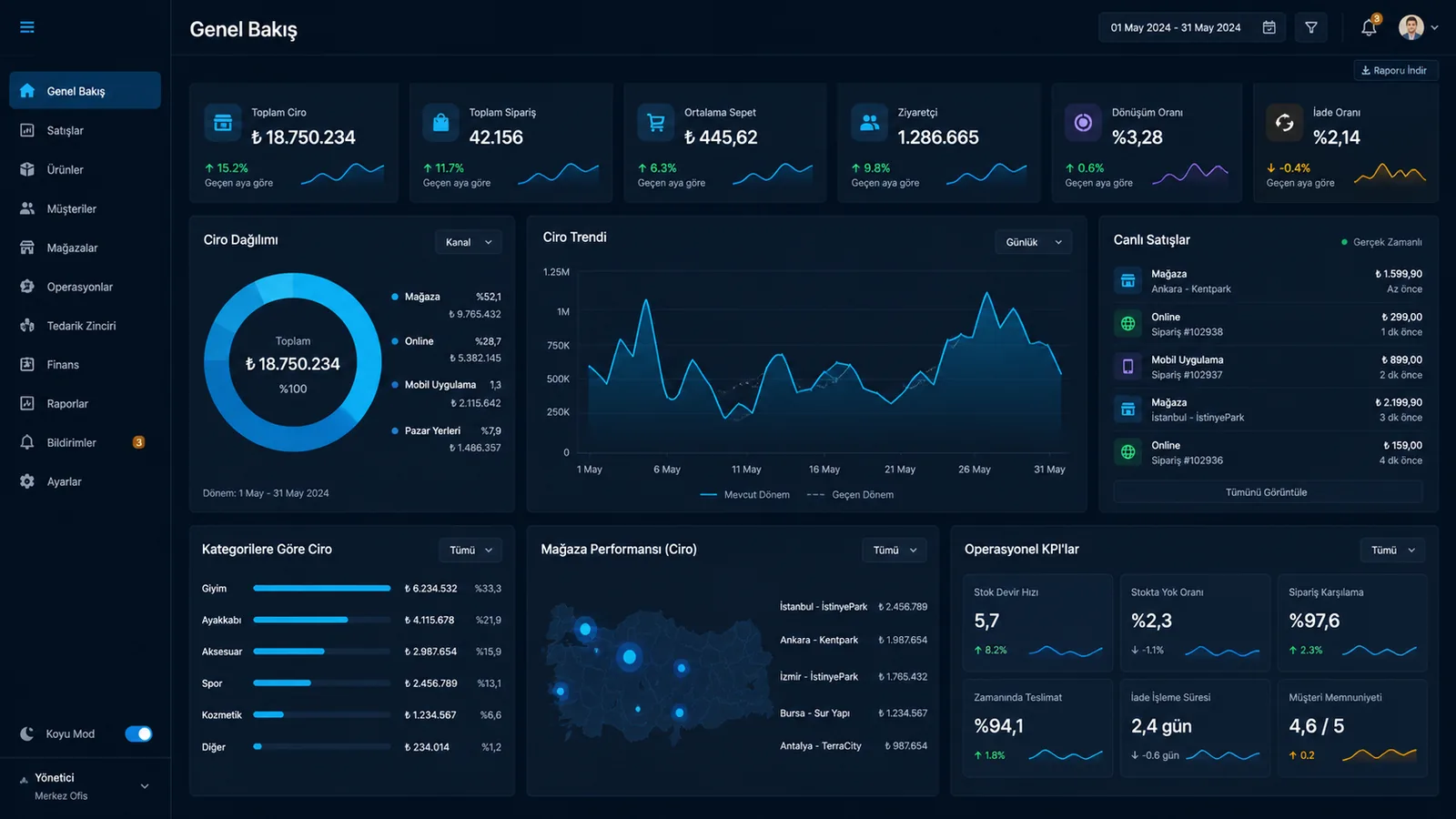Click the İade Oranı refresh icon

pos(1284,123)
